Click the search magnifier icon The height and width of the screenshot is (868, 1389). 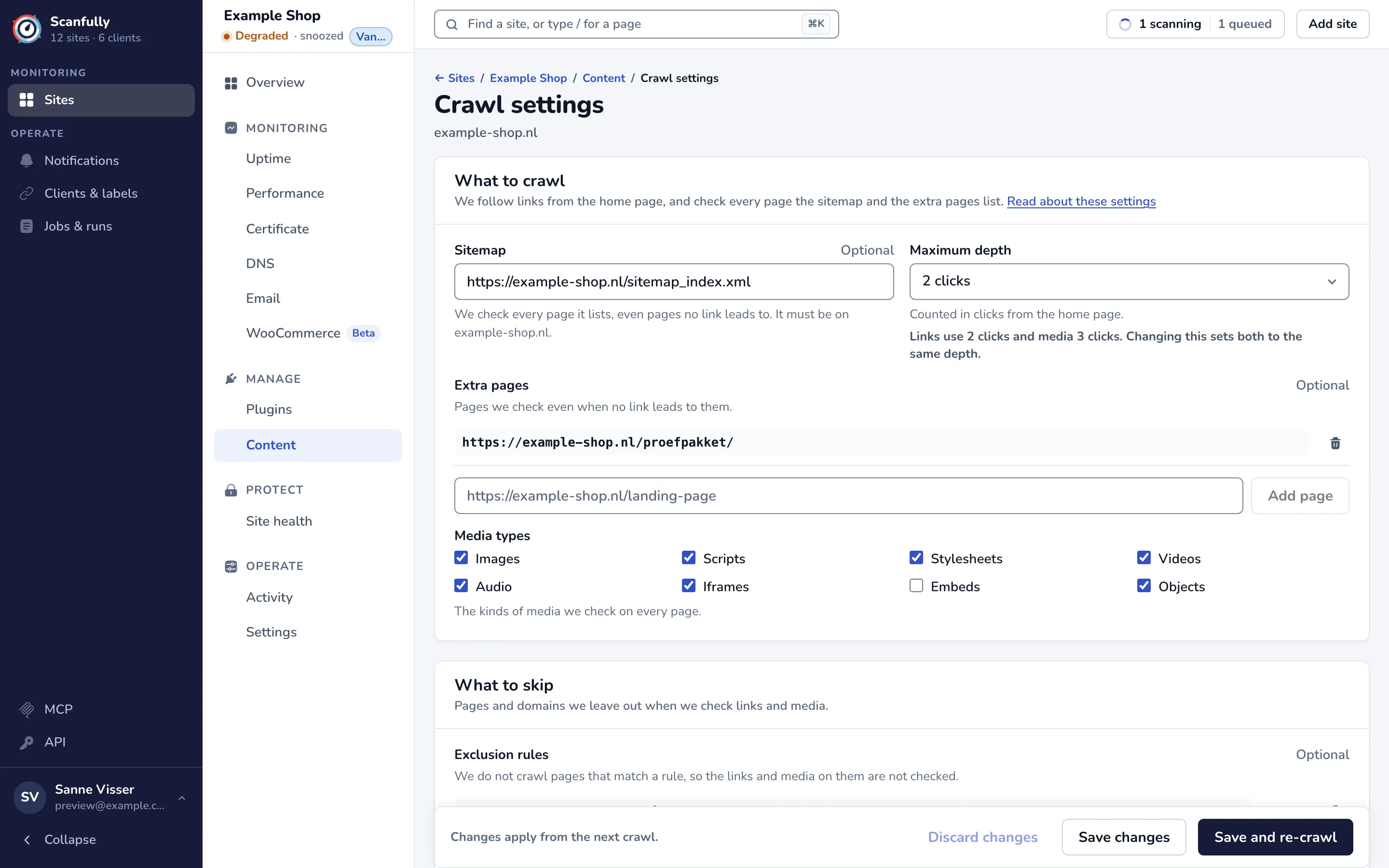tap(452, 25)
